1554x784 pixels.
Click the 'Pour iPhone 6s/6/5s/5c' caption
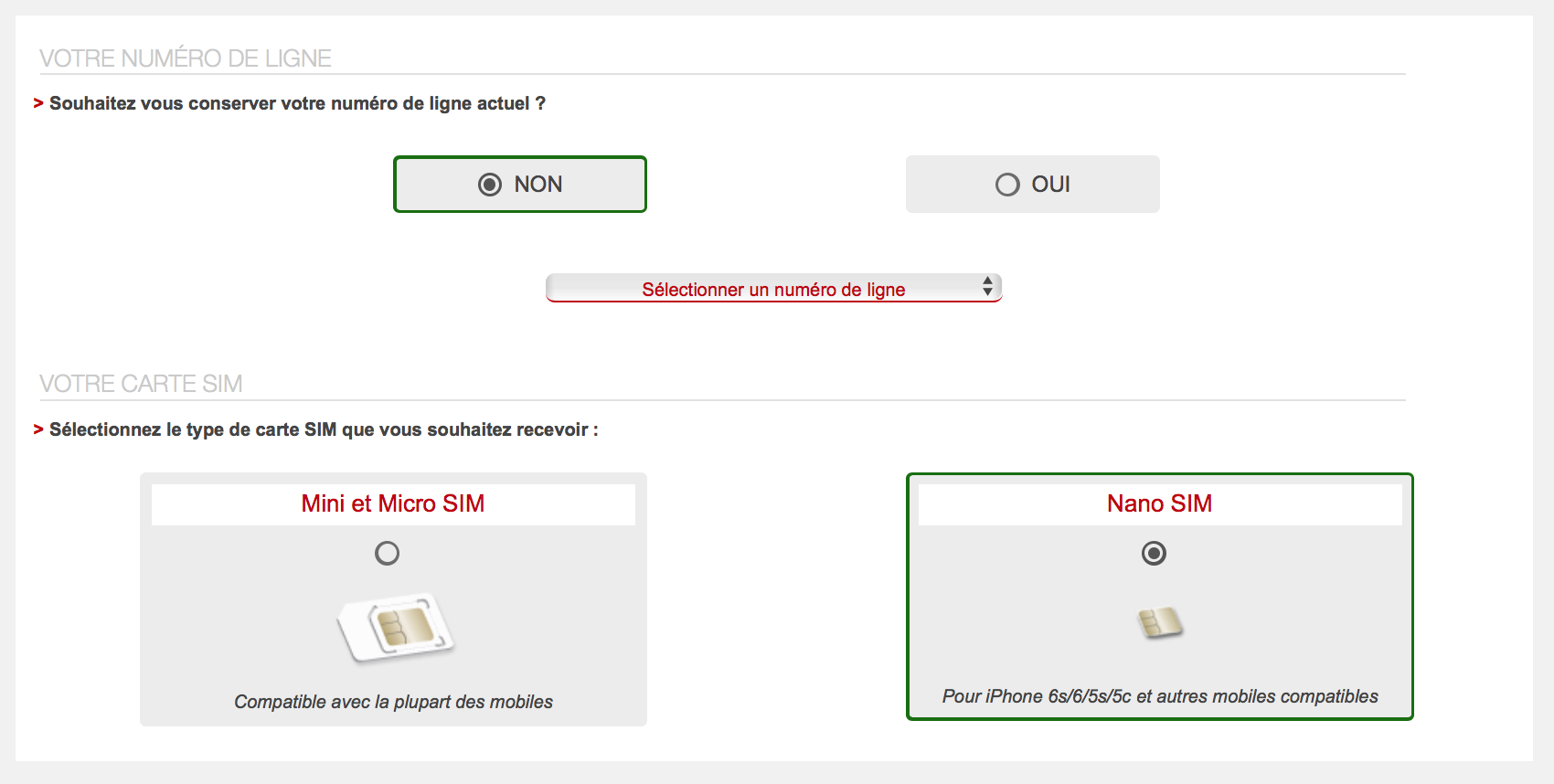click(1160, 696)
